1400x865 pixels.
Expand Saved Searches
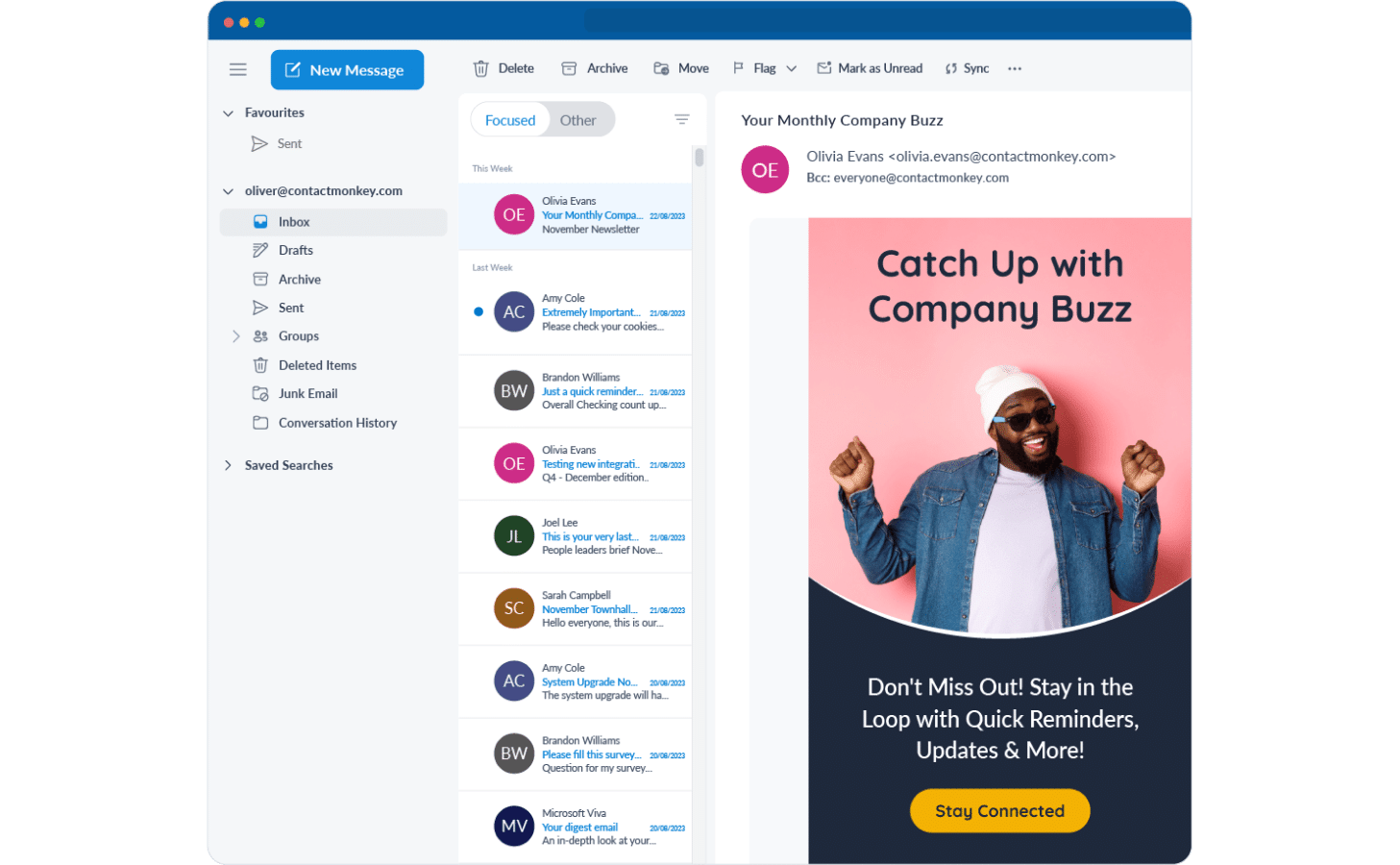click(228, 465)
